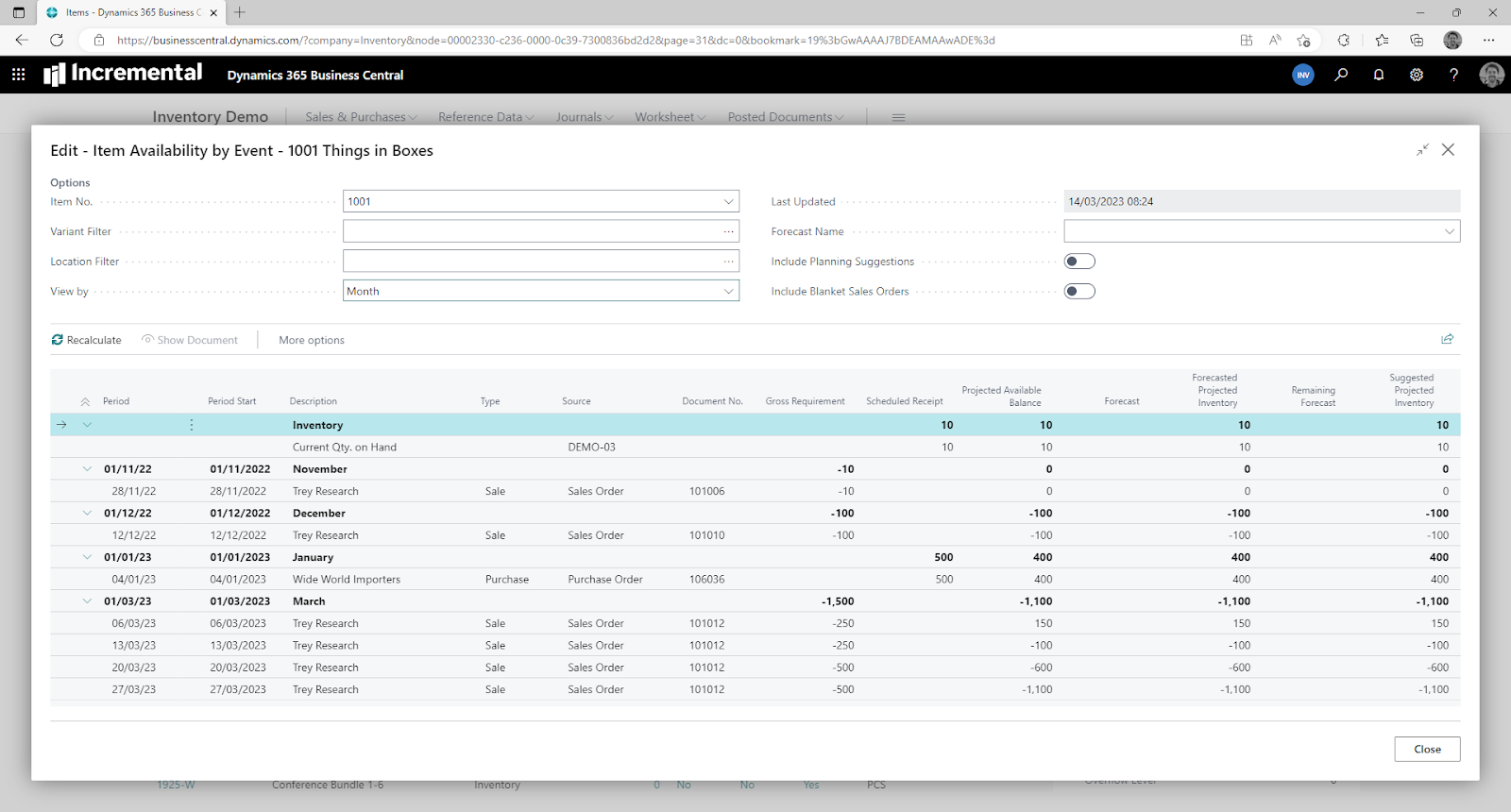Refresh the browser page
This screenshot has height=812, width=1511.
[x=57, y=40]
